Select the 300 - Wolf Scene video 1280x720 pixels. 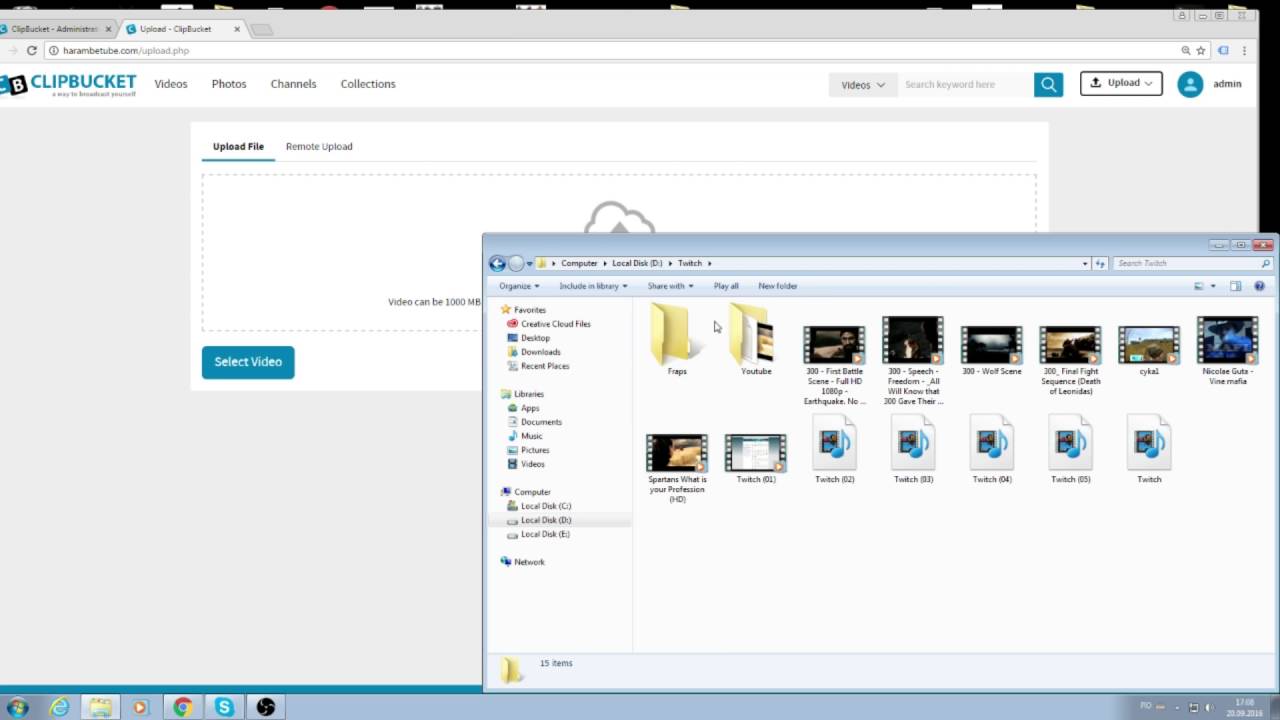point(992,350)
